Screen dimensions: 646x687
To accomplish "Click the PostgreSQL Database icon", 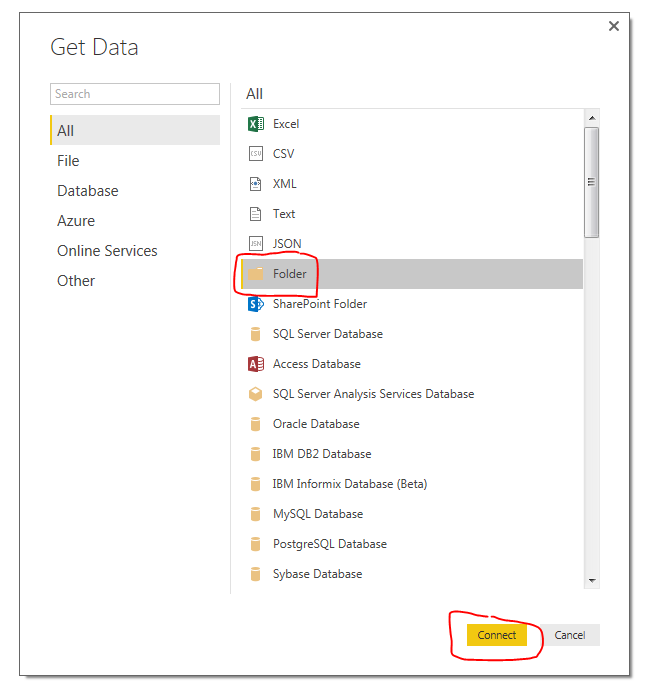I will click(256, 544).
